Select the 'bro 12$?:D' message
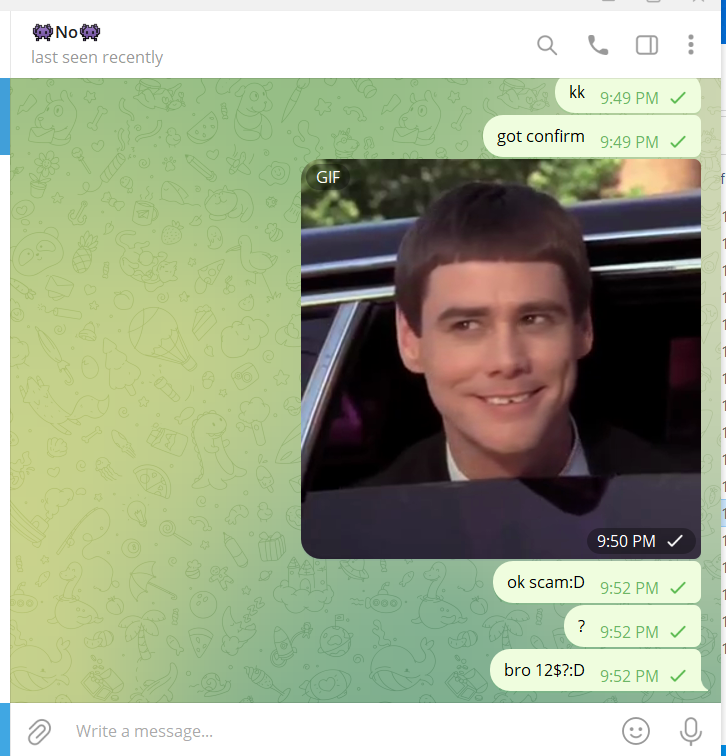 pyautogui.click(x=595, y=670)
